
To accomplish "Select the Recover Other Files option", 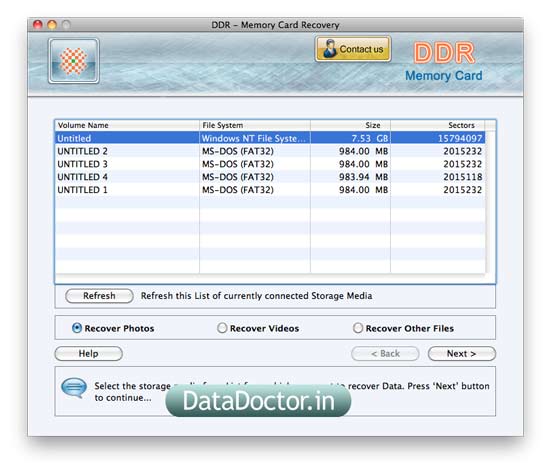I will pos(358,328).
